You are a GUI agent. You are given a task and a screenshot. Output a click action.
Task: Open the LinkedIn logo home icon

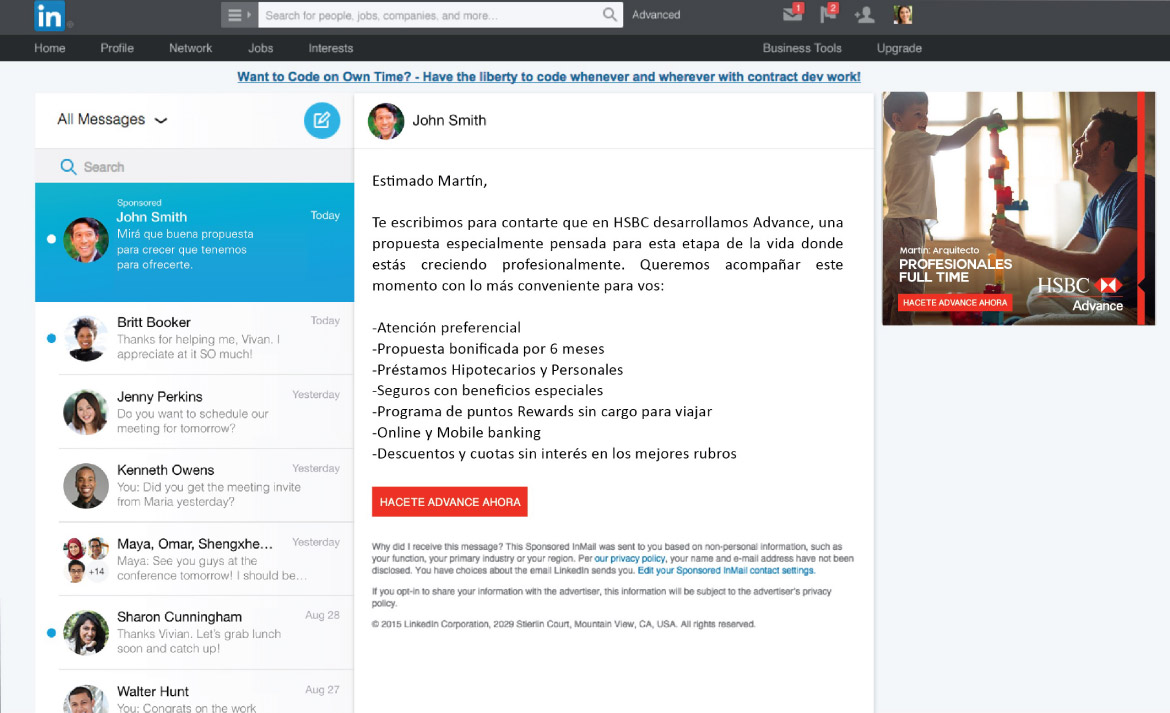point(49,16)
